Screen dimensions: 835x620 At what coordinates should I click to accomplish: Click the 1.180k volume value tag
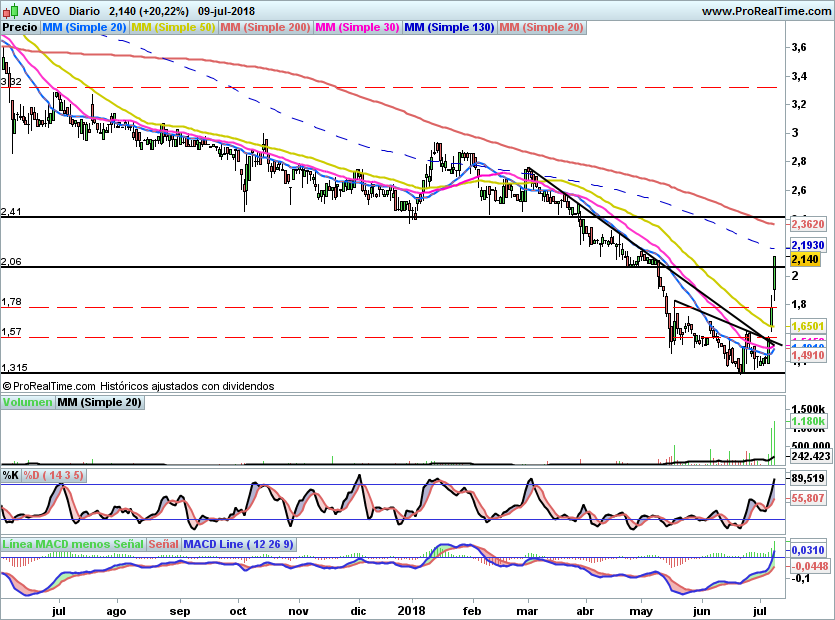806,423
